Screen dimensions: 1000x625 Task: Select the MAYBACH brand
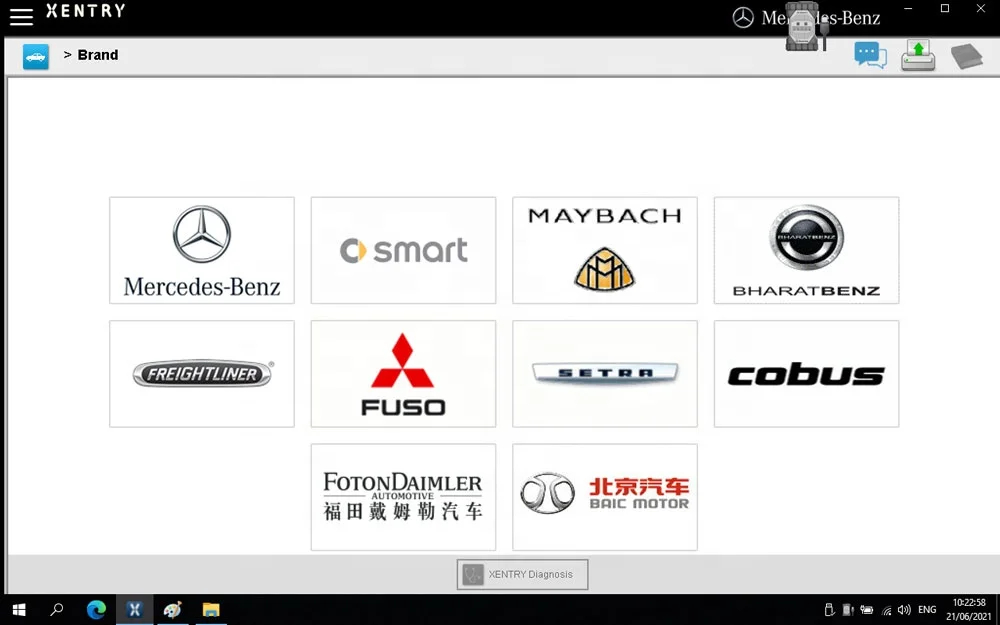point(604,250)
